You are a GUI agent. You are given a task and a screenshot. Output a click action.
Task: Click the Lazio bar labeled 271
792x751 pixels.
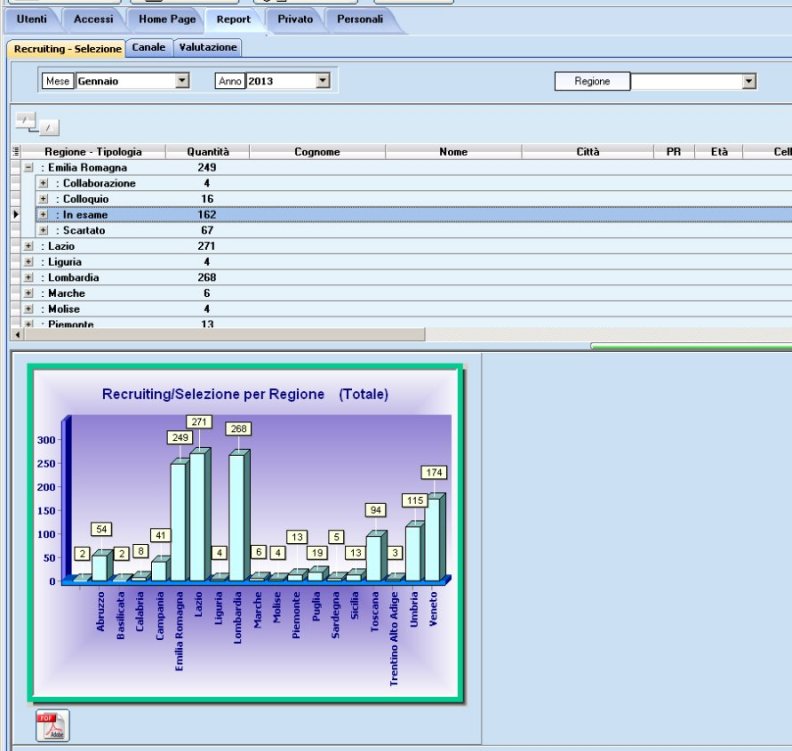[x=198, y=516]
